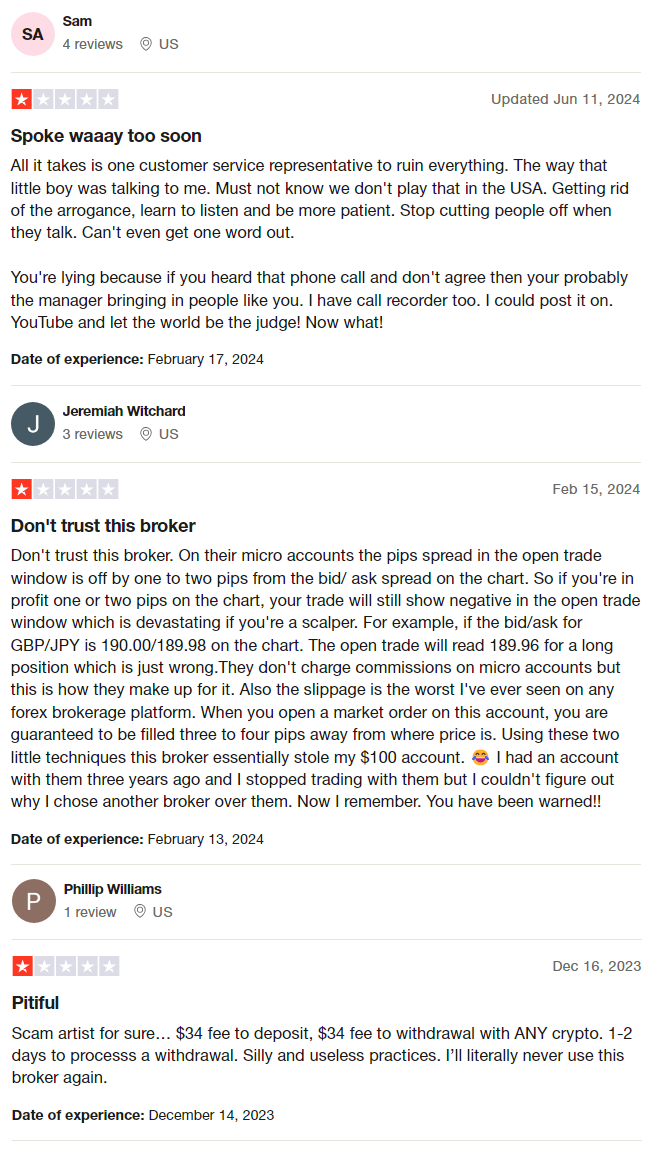The width and height of the screenshot is (655, 1155).
Task: Open Sam's reviewer profile name
Action: coord(77,21)
